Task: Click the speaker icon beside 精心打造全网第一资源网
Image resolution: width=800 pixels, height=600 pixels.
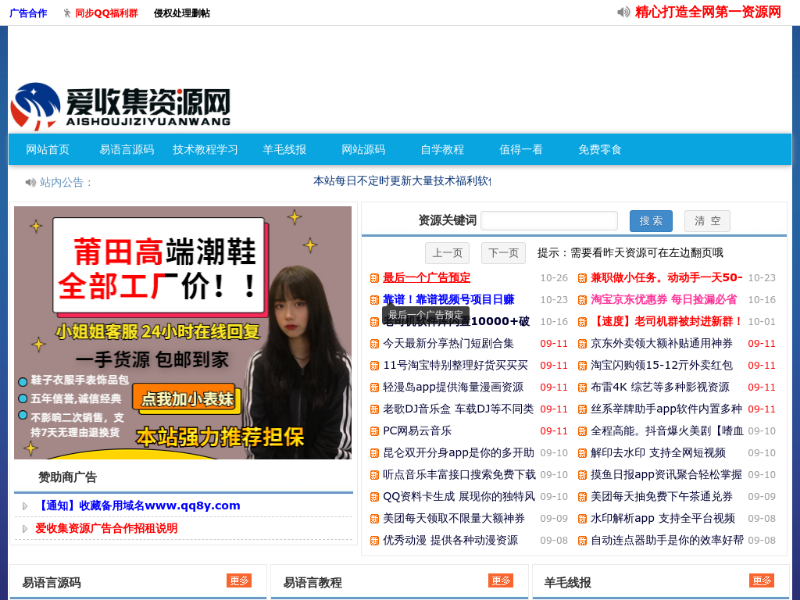Action: tap(624, 12)
